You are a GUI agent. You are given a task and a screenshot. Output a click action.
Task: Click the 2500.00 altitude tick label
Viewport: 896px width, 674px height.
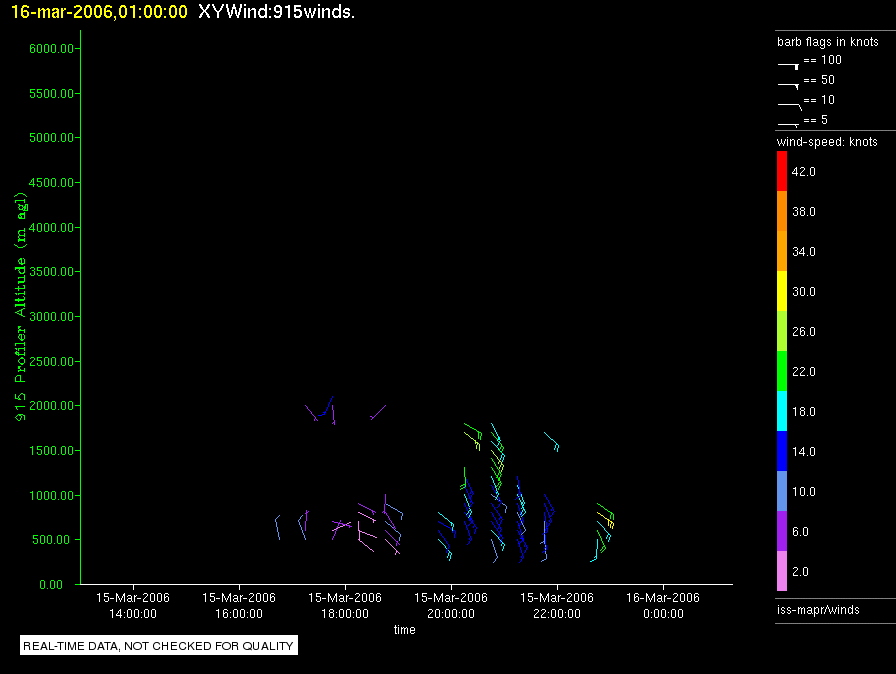click(x=51, y=362)
